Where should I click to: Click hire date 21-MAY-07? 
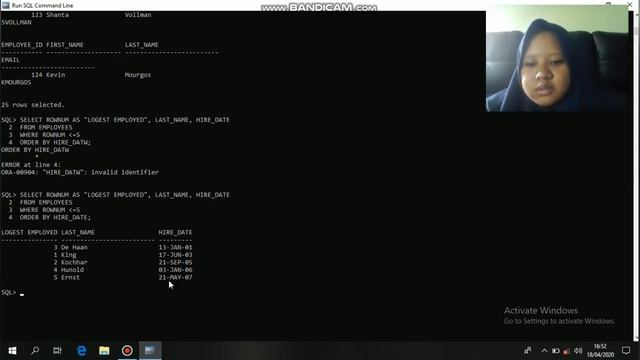[x=176, y=278]
